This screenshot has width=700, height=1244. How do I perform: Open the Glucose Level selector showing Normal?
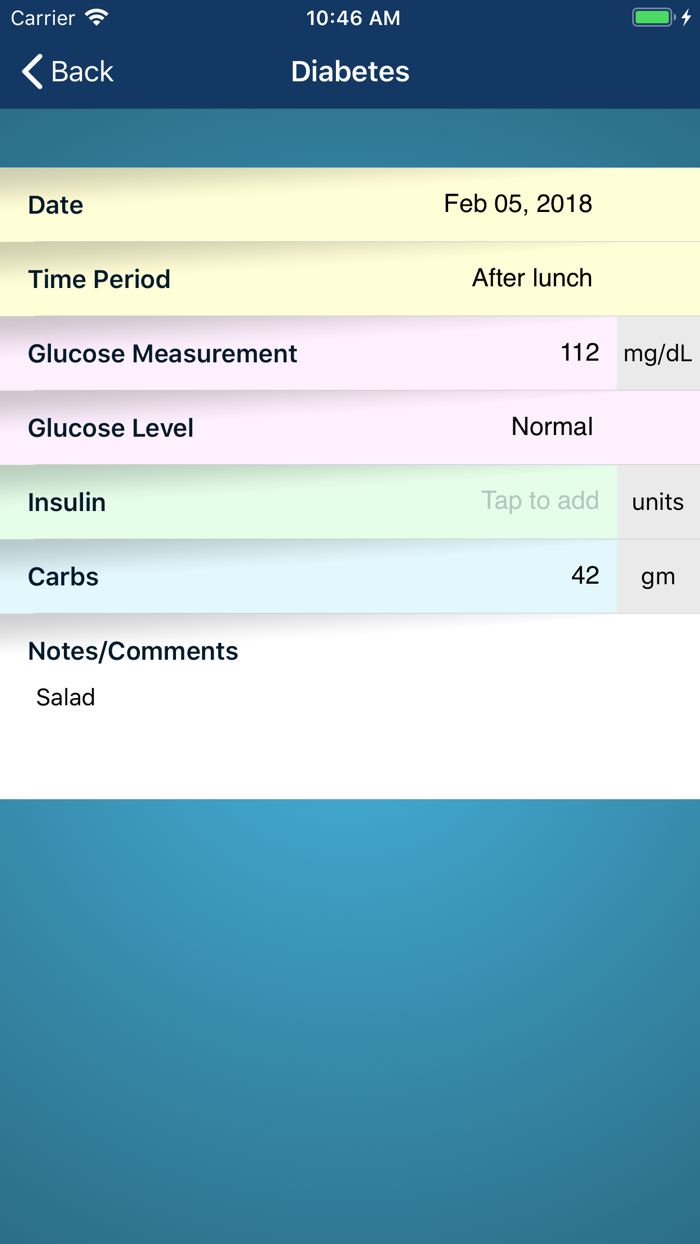[x=552, y=427]
